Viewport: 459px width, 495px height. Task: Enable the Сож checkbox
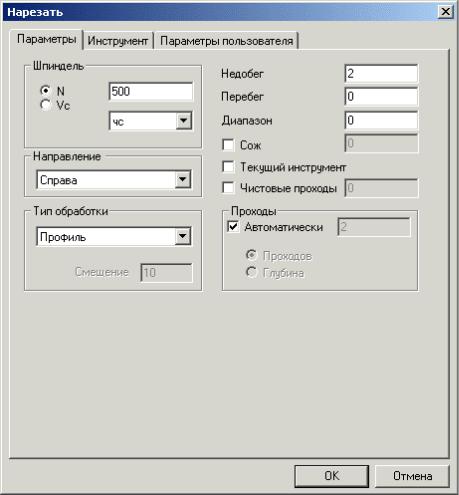[228, 145]
